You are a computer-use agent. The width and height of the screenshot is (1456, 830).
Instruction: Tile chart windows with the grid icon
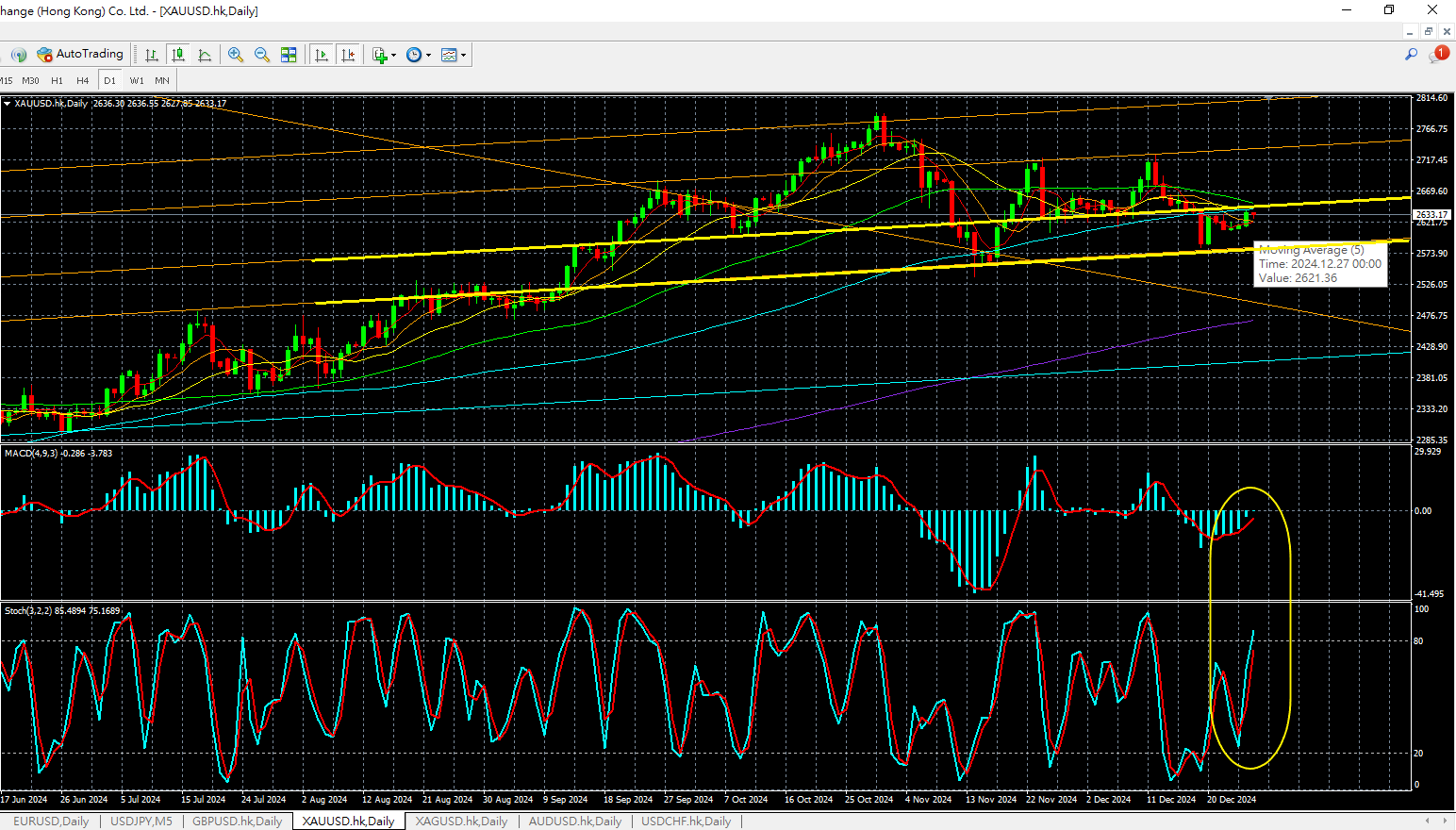click(289, 55)
